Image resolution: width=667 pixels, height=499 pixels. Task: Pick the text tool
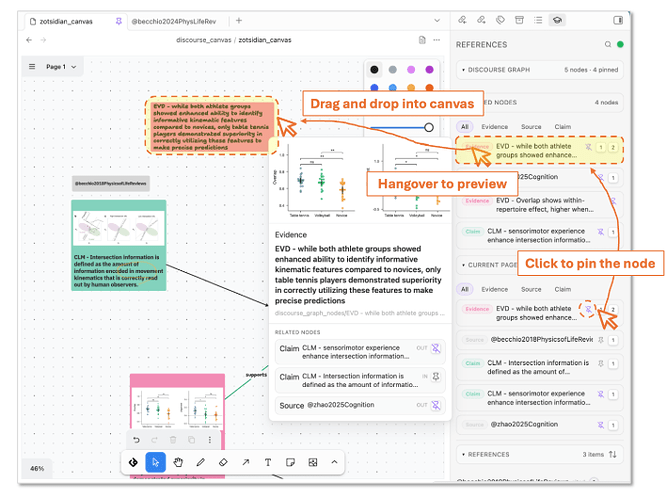pos(268,462)
